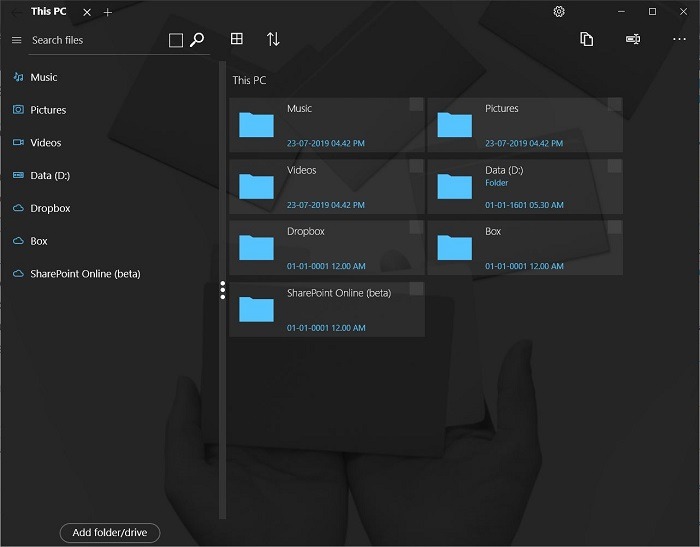Click the Dropbox cloud icon in sidebar
The height and width of the screenshot is (547, 700).
coord(18,208)
